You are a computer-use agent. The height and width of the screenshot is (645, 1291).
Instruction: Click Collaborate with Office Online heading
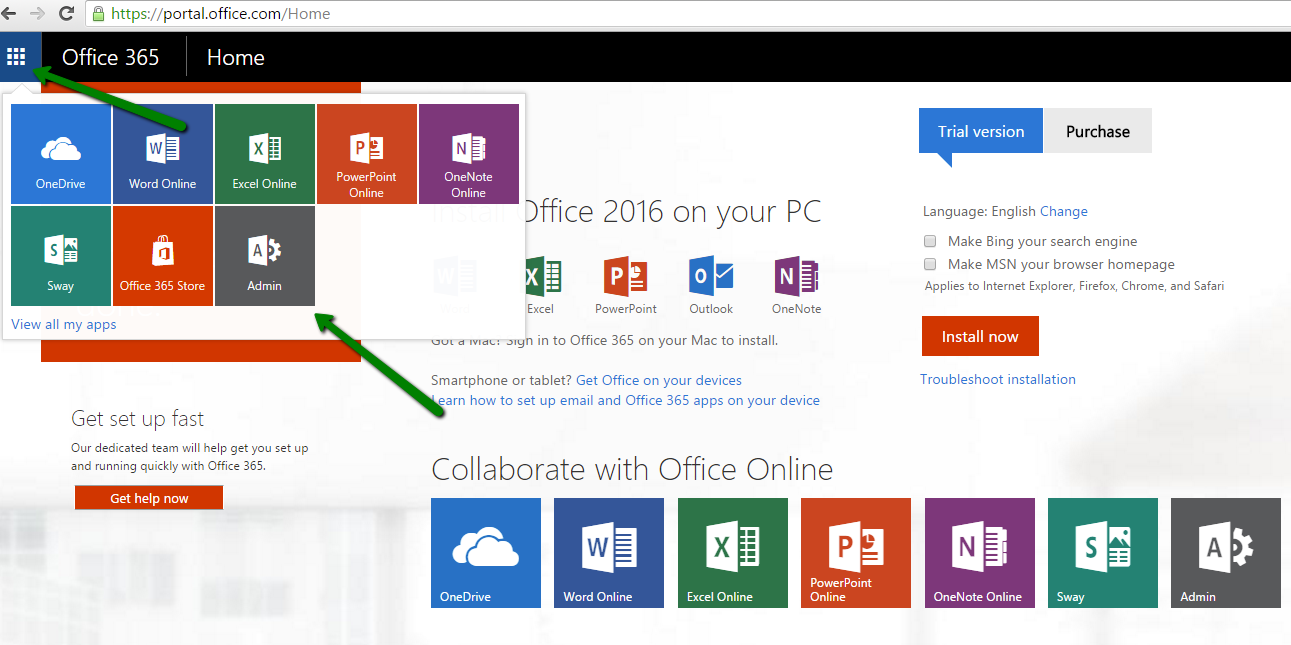coord(632,469)
